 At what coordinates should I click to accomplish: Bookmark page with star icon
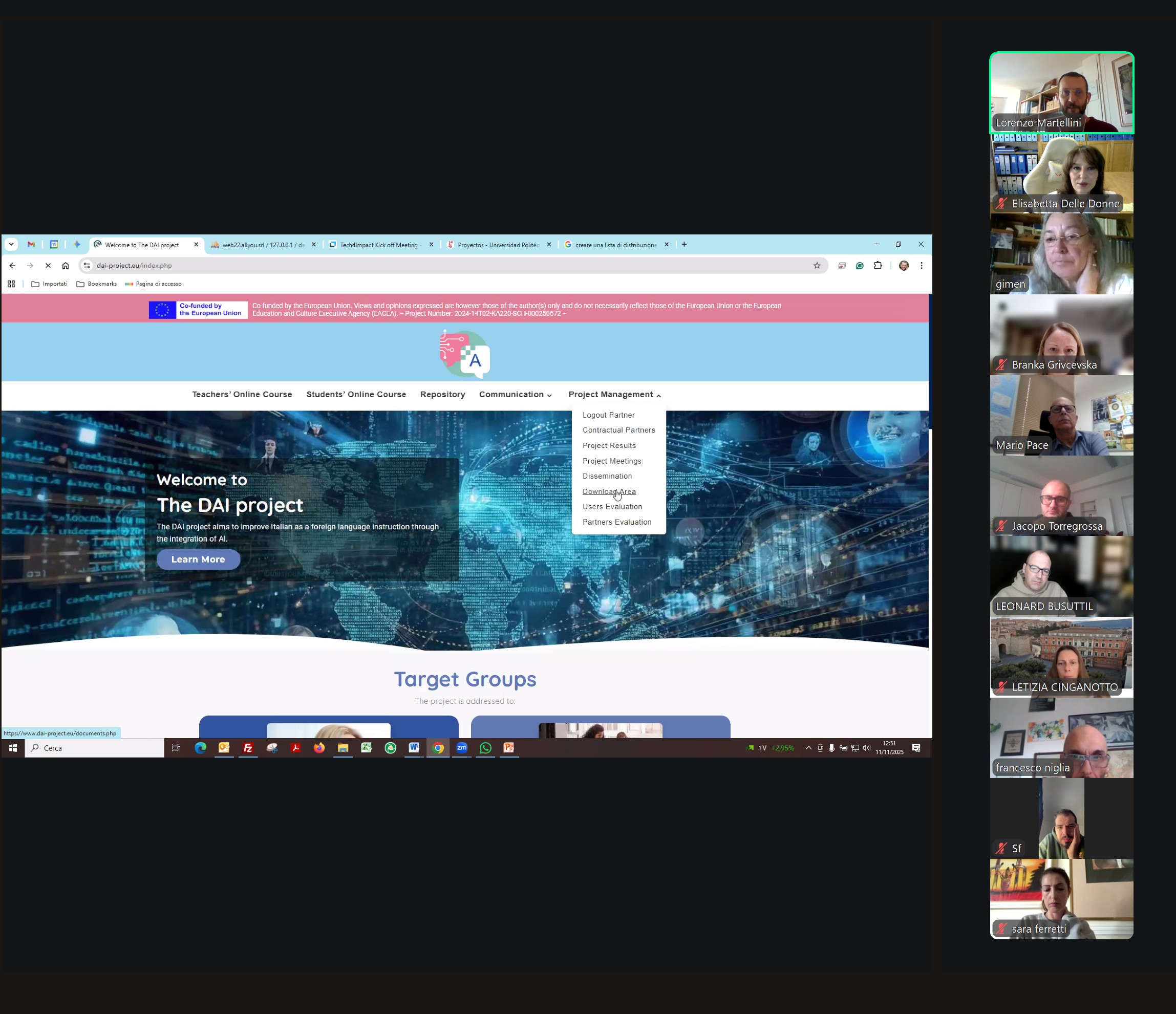coord(817,266)
